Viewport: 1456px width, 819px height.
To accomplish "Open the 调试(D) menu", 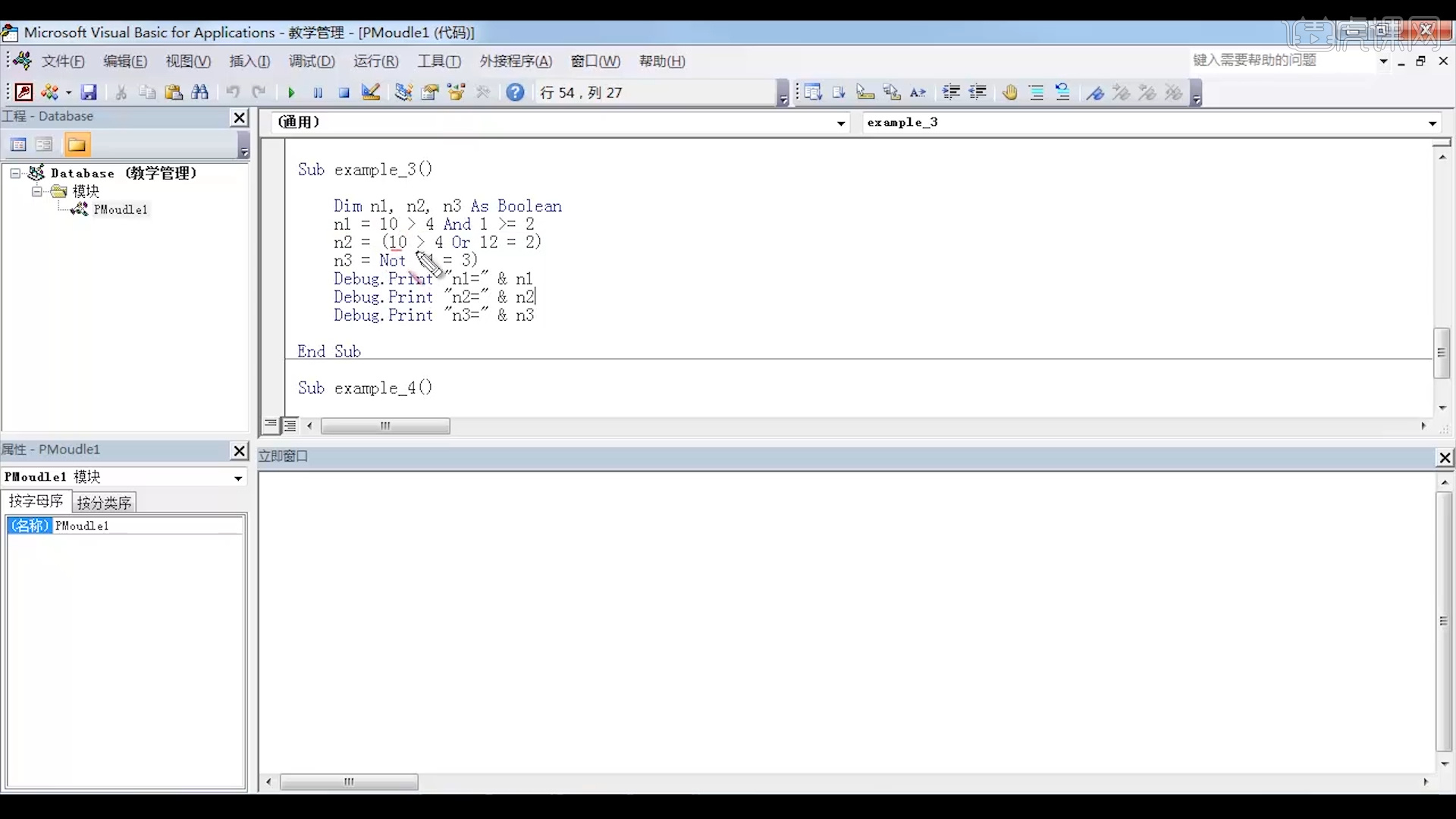I will [x=311, y=61].
